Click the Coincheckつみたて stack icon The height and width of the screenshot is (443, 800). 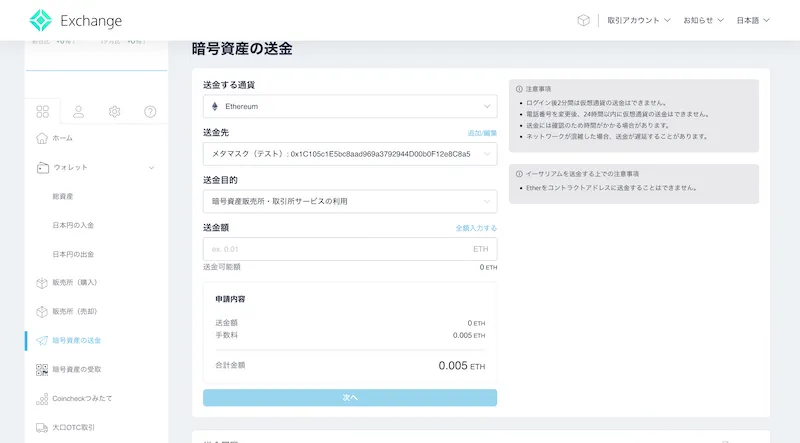click(x=42, y=399)
